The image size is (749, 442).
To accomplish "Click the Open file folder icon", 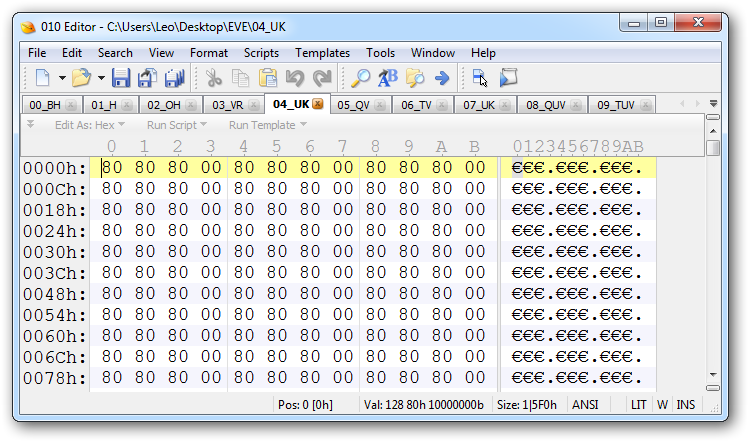I will pos(82,78).
